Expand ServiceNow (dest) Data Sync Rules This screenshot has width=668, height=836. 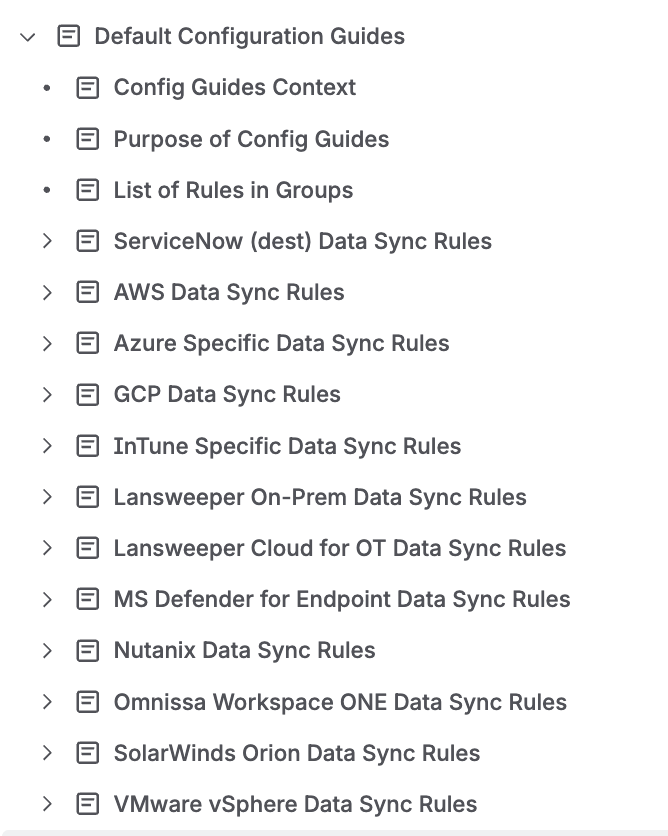[x=47, y=241]
